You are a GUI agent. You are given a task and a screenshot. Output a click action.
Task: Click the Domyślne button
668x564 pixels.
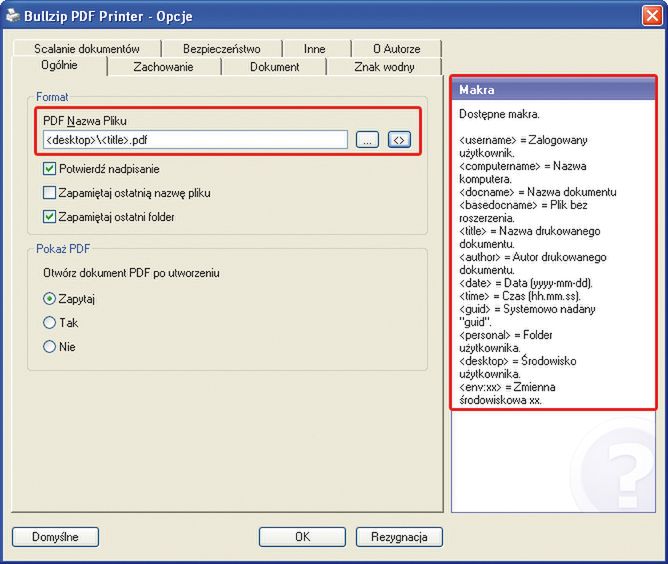pyautogui.click(x=55, y=537)
